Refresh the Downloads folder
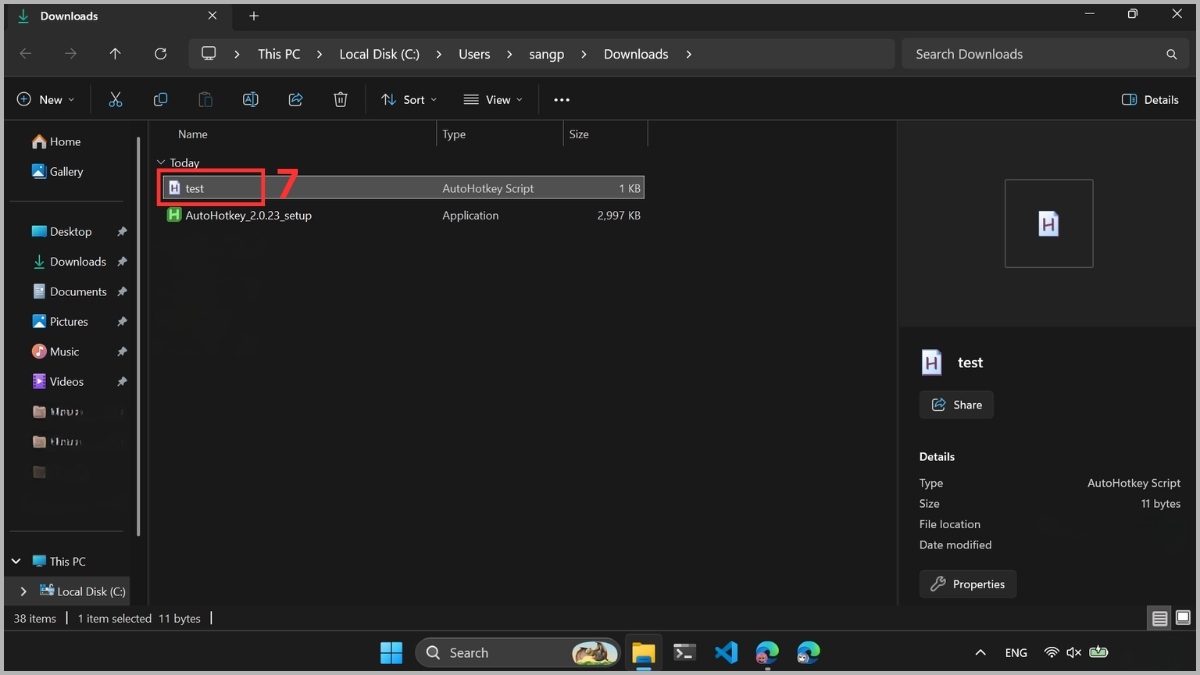The height and width of the screenshot is (675, 1200). click(160, 54)
